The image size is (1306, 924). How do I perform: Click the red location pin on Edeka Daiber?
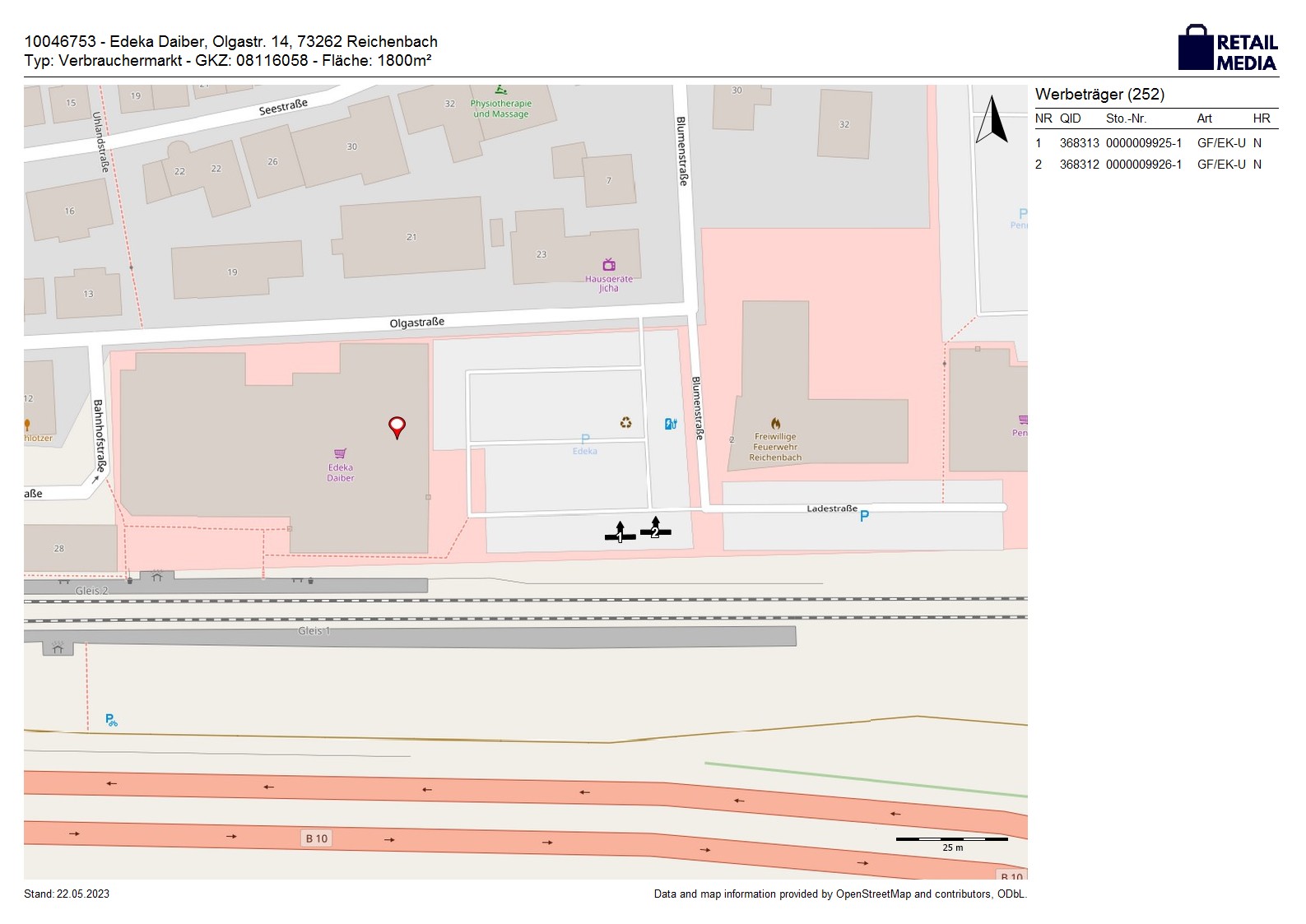[x=397, y=426]
